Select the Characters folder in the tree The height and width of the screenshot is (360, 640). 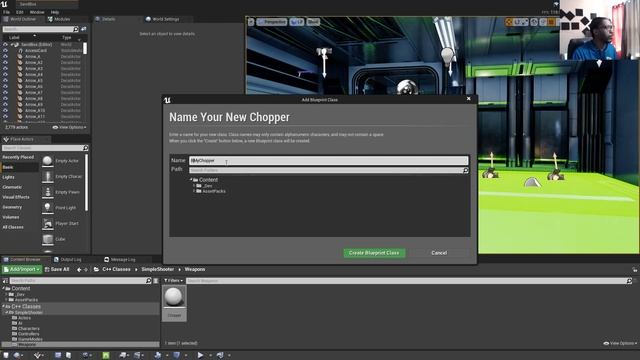[x=29, y=329]
